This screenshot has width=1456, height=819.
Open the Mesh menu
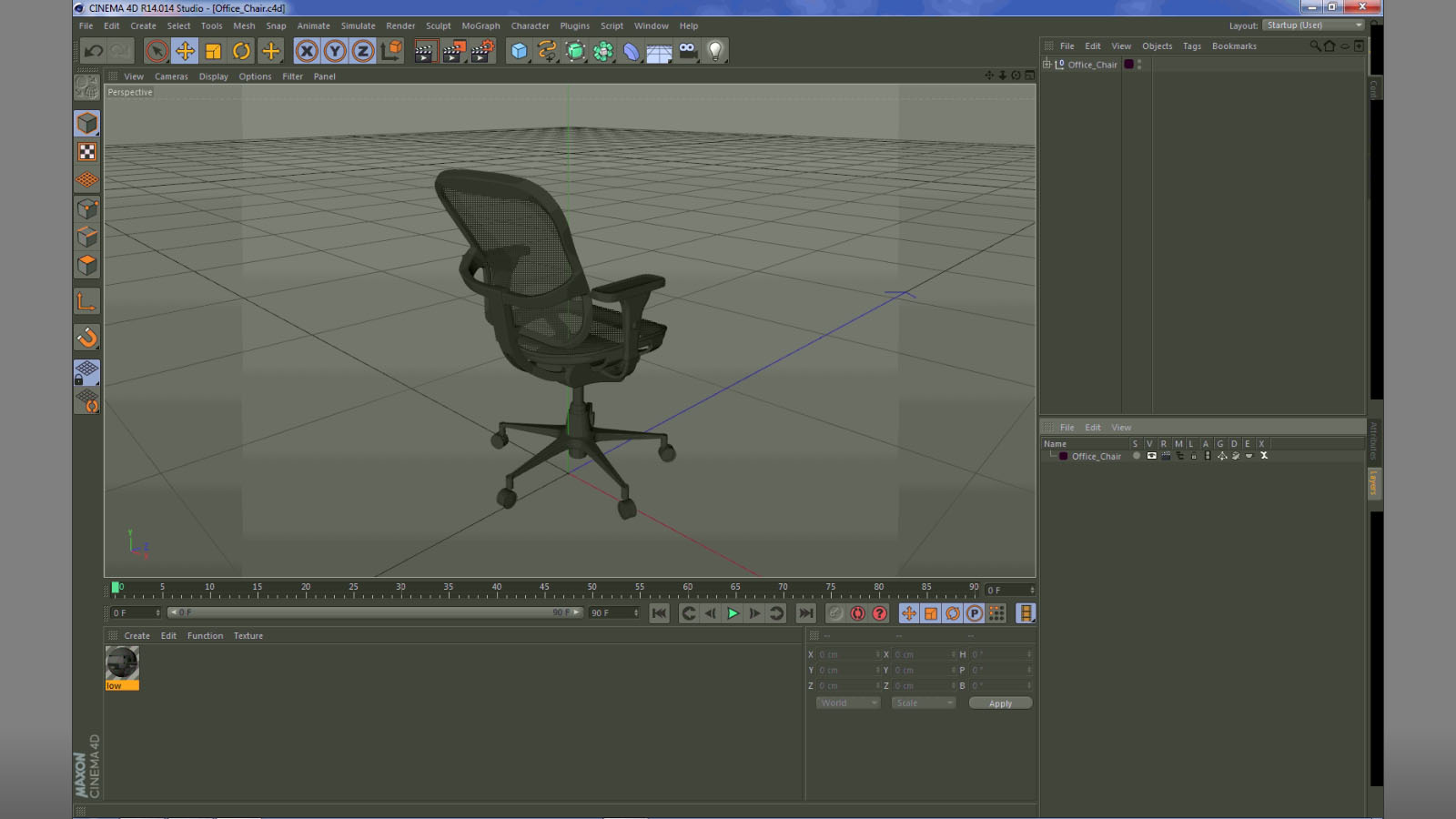244,25
